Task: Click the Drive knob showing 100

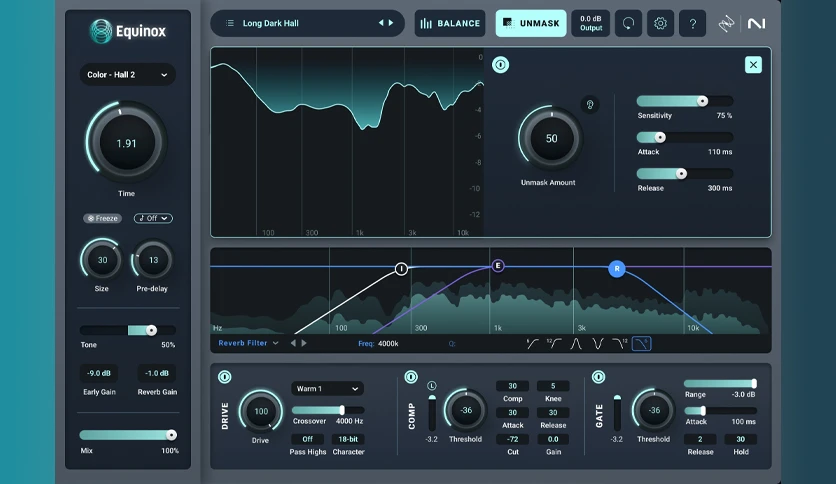Action: pos(261,411)
